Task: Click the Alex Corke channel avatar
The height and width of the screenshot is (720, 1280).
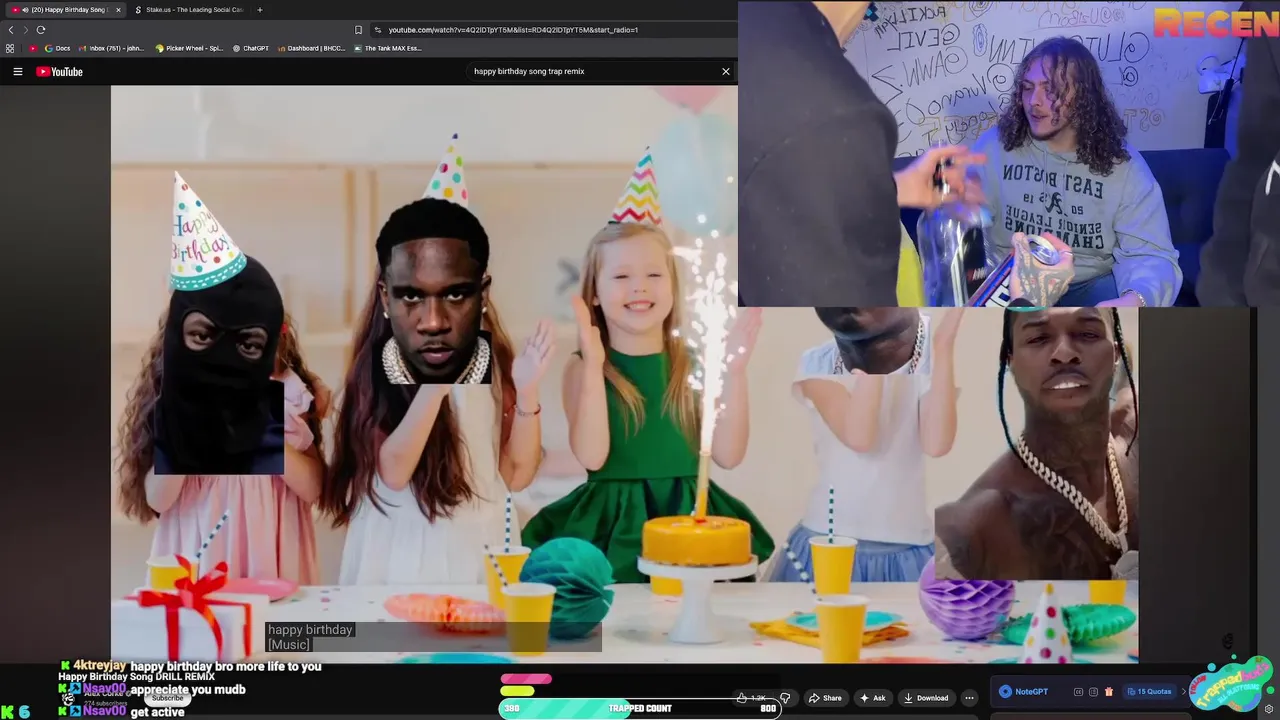Action: [x=68, y=698]
